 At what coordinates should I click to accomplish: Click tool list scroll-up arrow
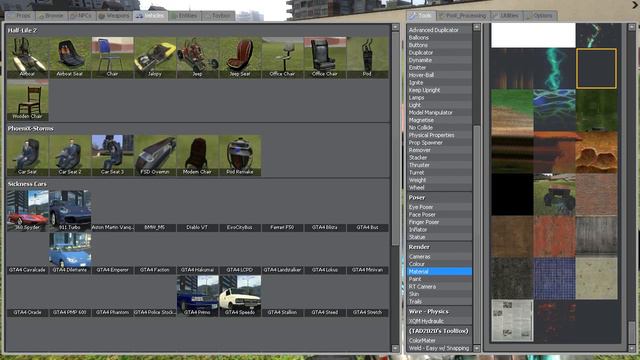click(476, 27)
